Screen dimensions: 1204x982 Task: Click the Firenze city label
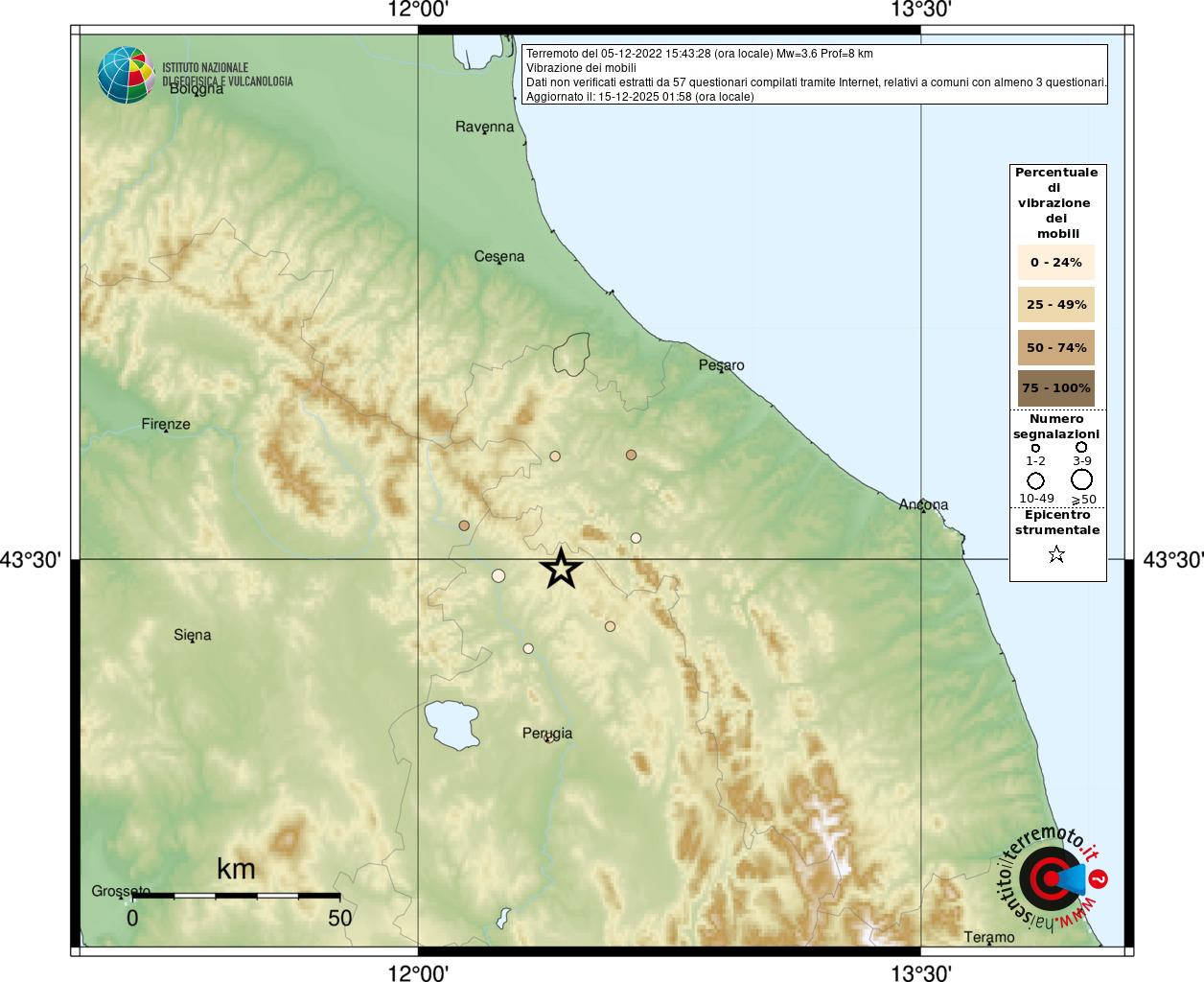click(166, 424)
